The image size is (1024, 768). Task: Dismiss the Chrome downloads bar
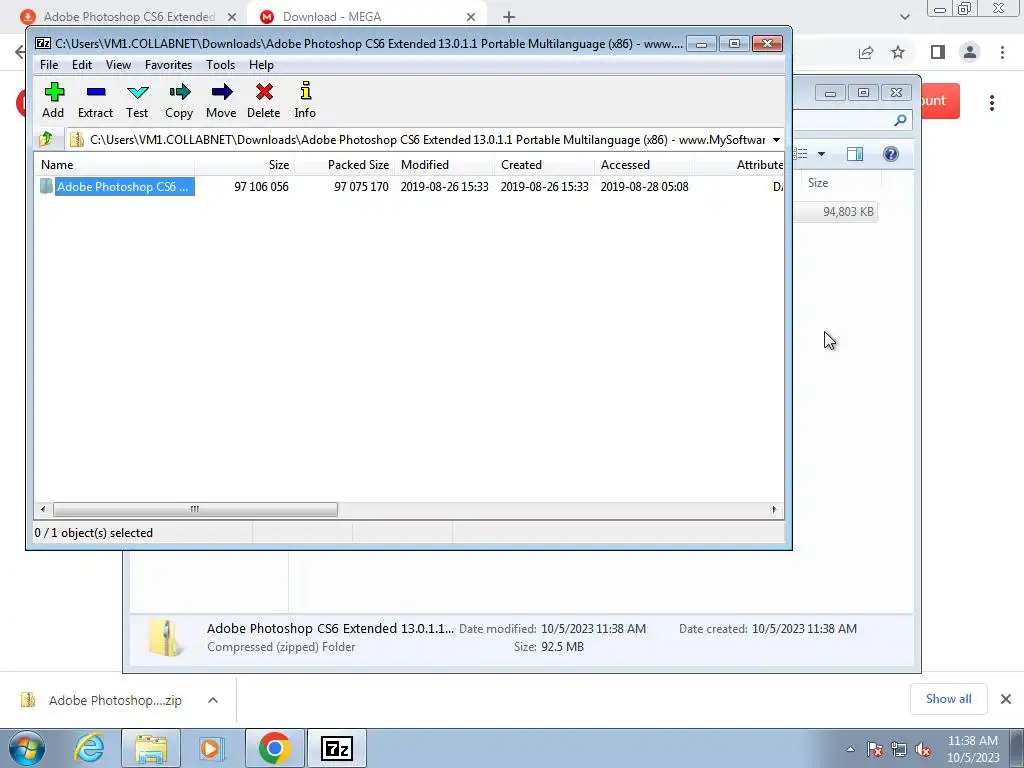point(1006,699)
